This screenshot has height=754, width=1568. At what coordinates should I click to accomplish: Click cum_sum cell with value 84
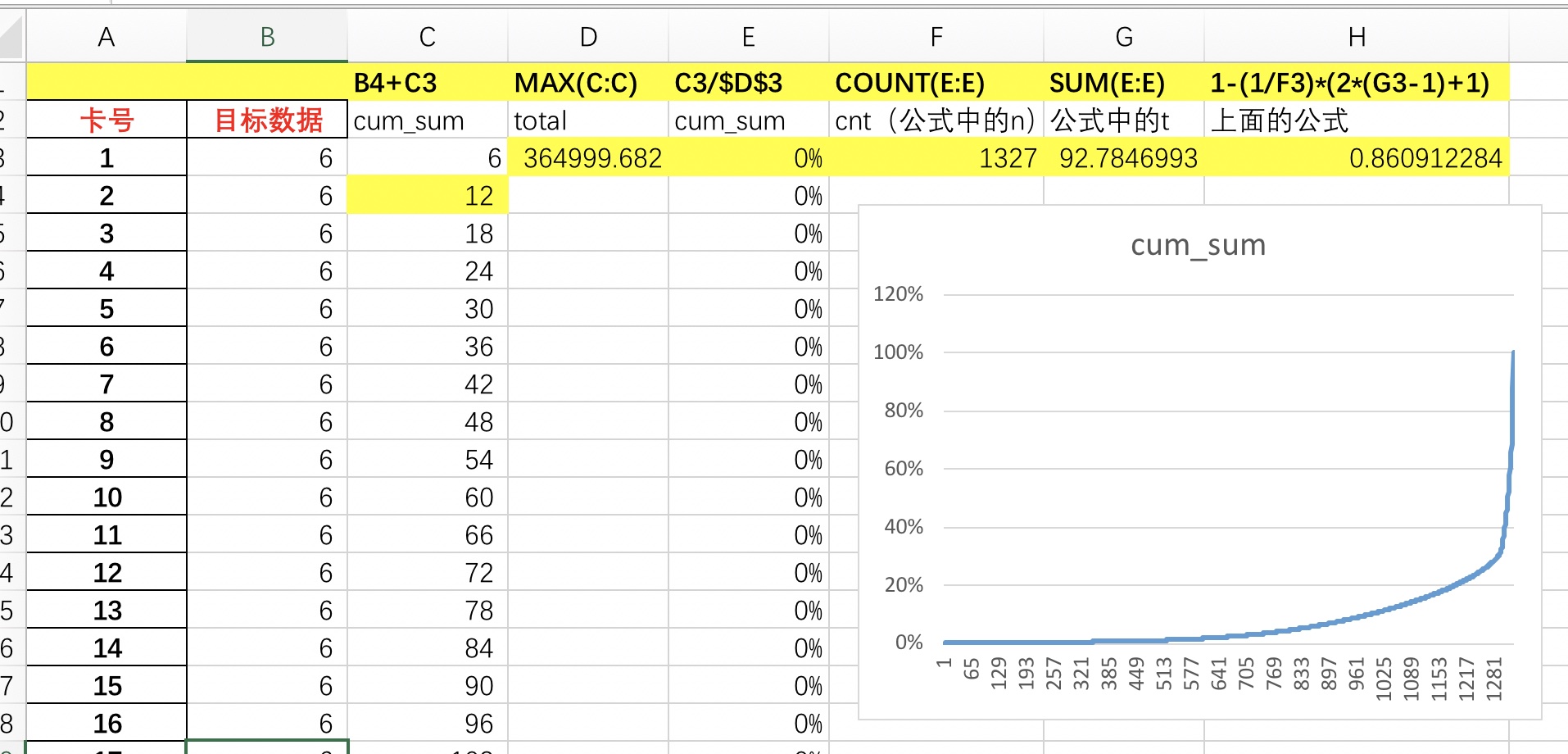pos(428,647)
